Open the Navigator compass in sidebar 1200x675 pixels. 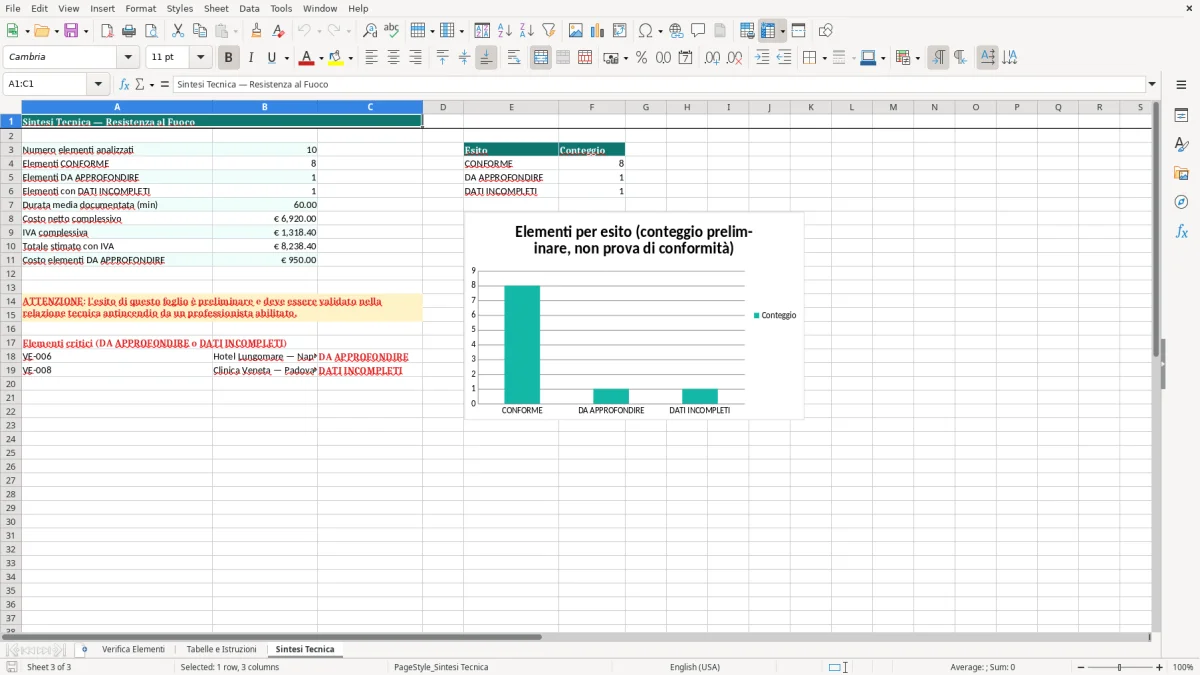[x=1181, y=202]
